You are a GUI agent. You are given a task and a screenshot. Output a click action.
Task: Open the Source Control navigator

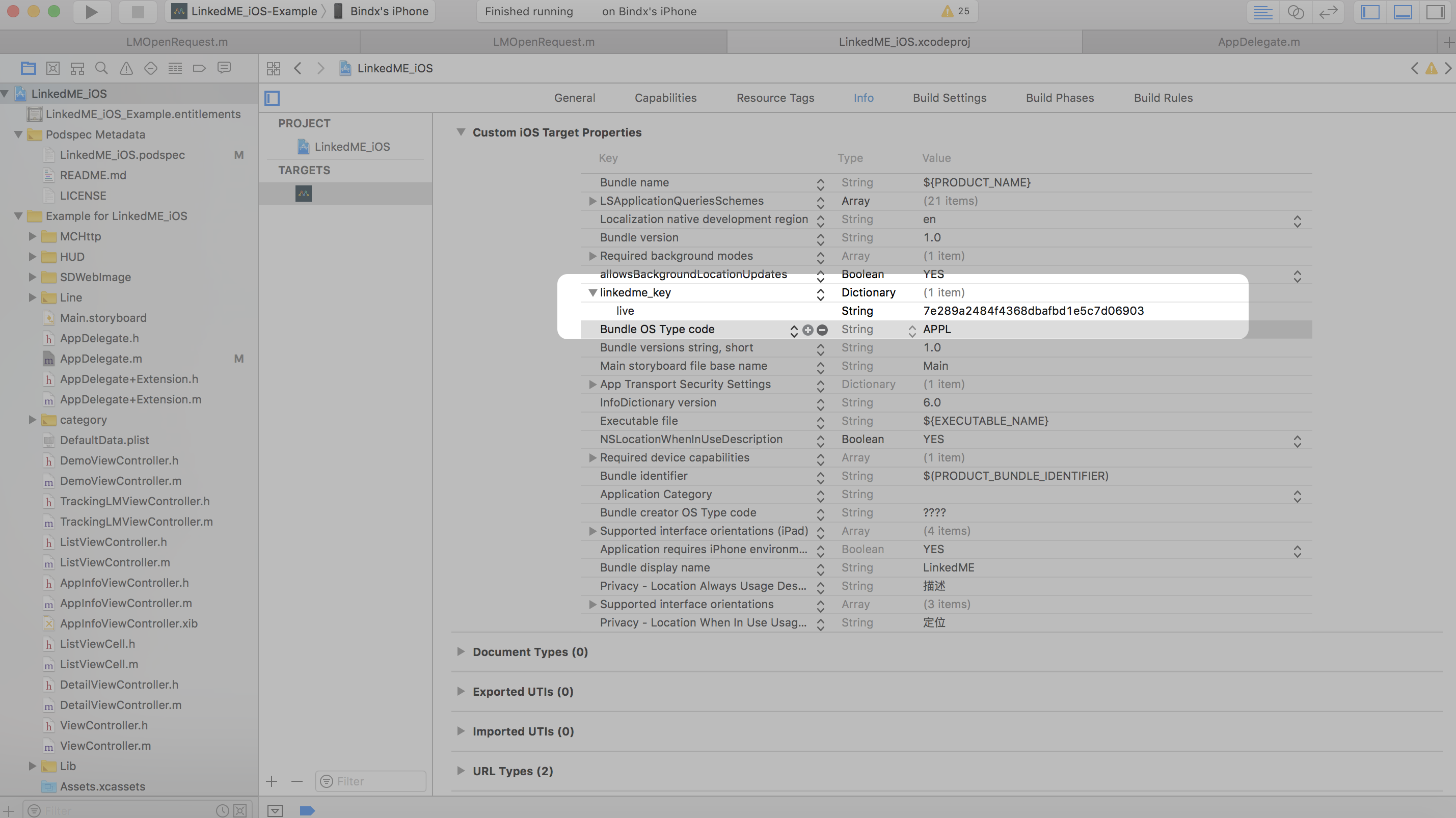click(53, 68)
